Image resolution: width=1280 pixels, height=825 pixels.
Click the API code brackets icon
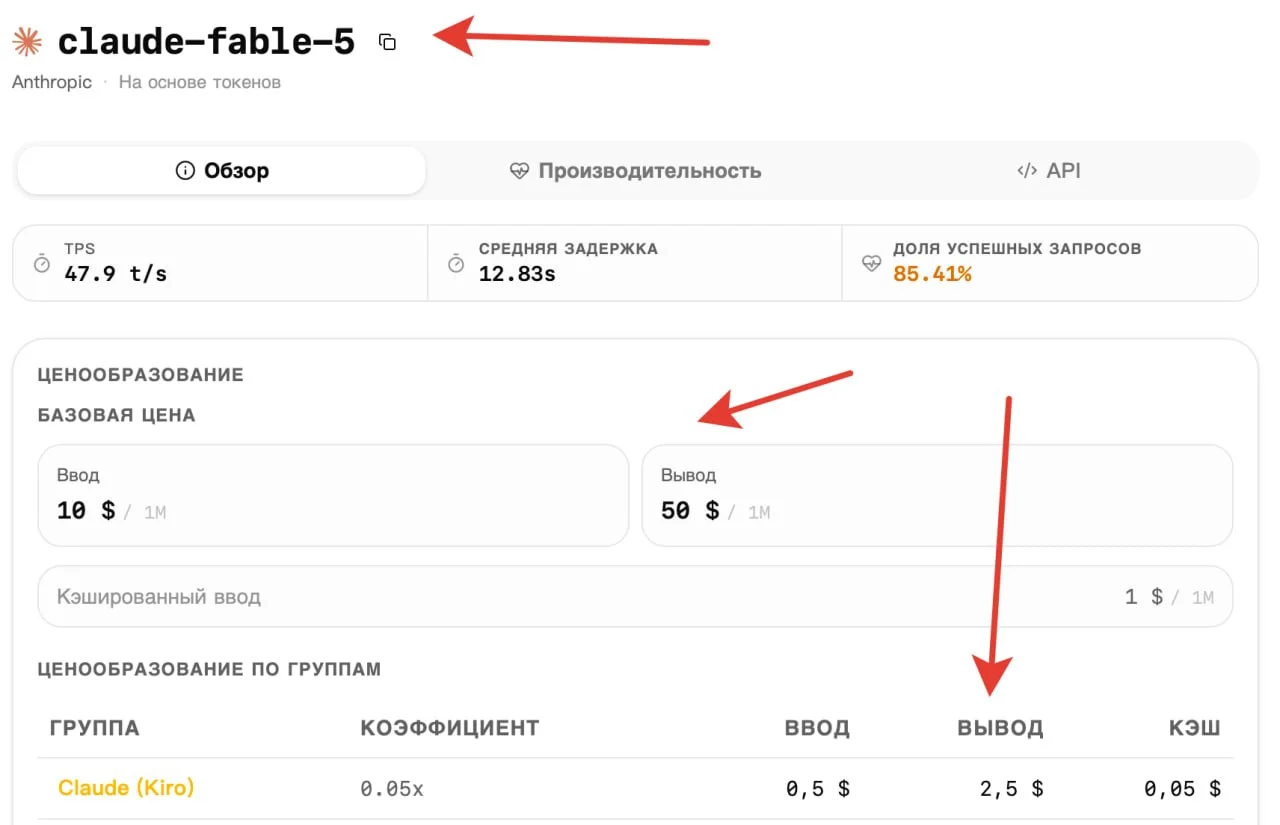1026,171
